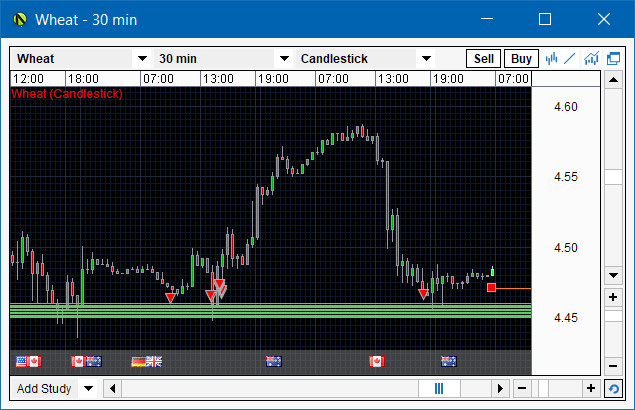Click the German and UK flags event marker

point(146,361)
